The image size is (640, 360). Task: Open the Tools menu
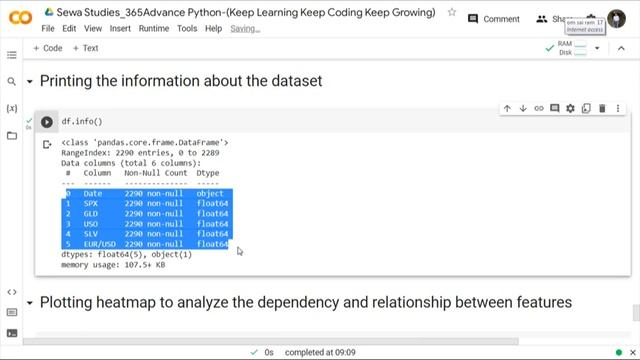coord(187,29)
